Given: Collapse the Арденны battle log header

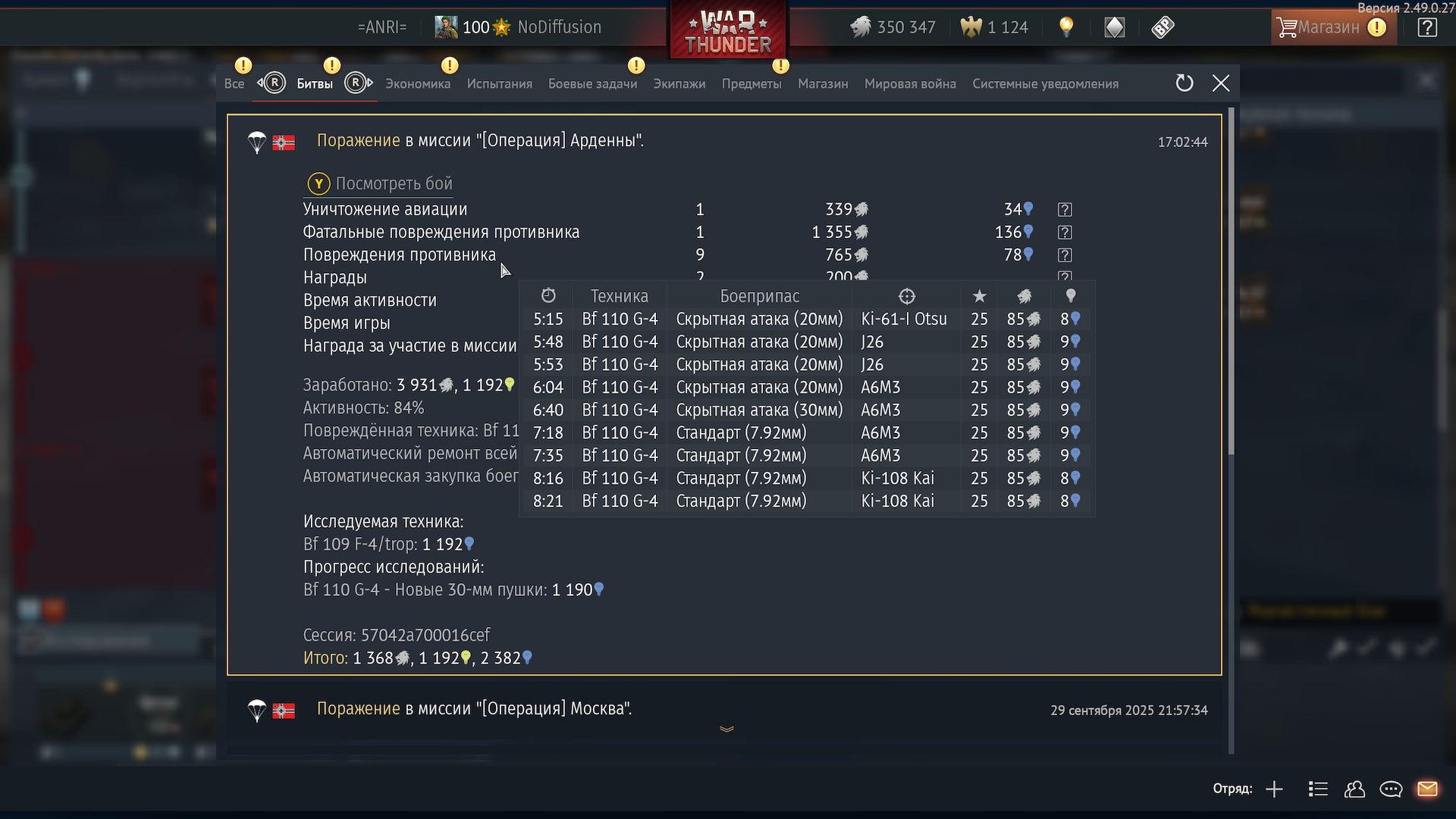Looking at the screenshot, I should click(480, 141).
